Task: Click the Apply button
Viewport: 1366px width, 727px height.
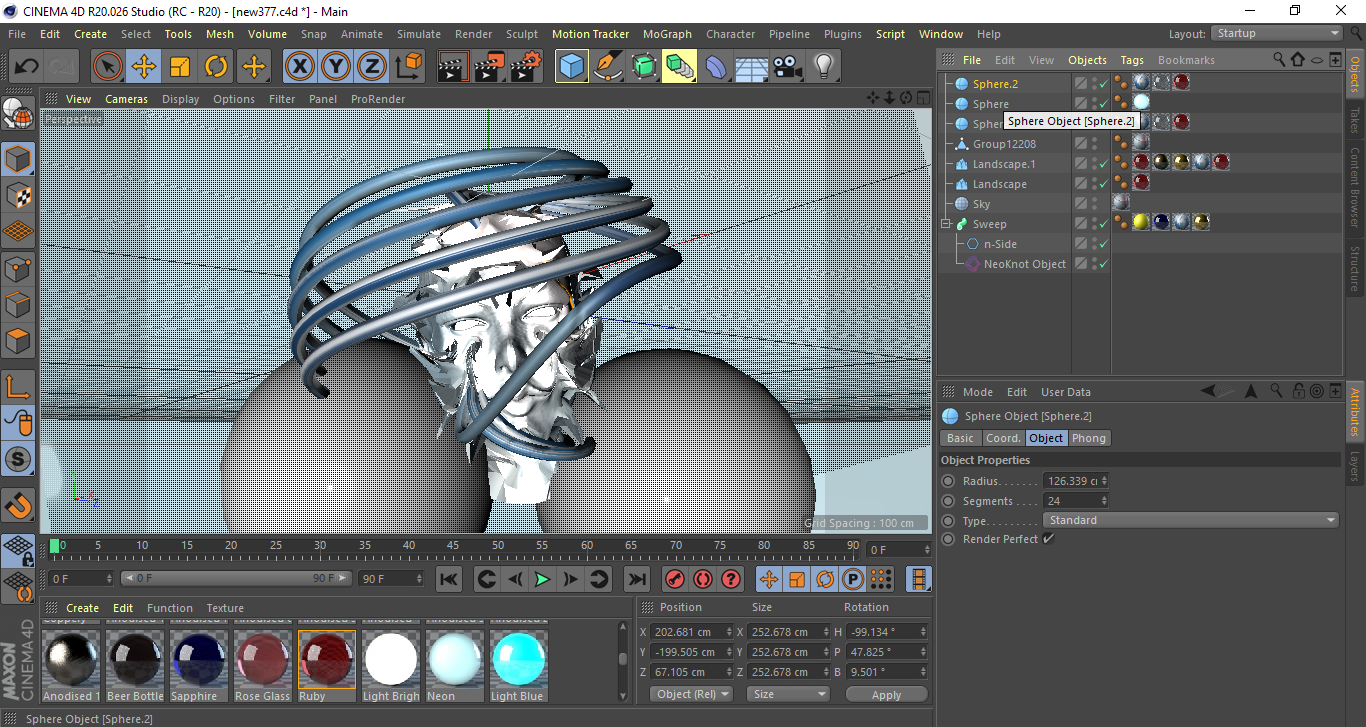Action: click(x=886, y=694)
